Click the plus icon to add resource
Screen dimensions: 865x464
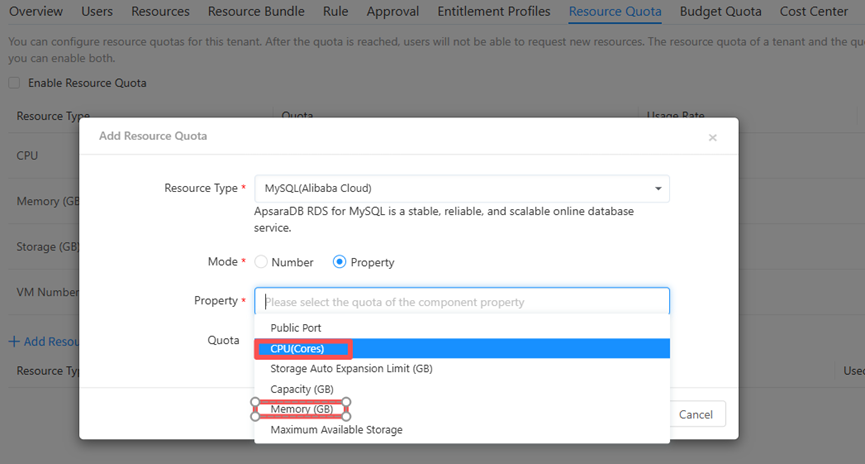tap(14, 342)
